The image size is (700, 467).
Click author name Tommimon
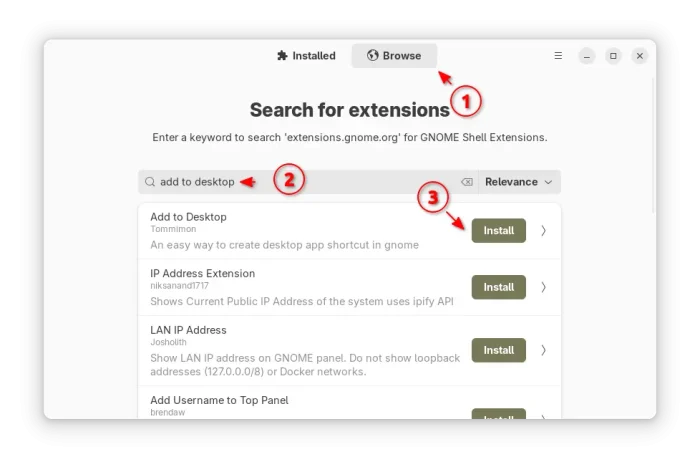point(173,229)
